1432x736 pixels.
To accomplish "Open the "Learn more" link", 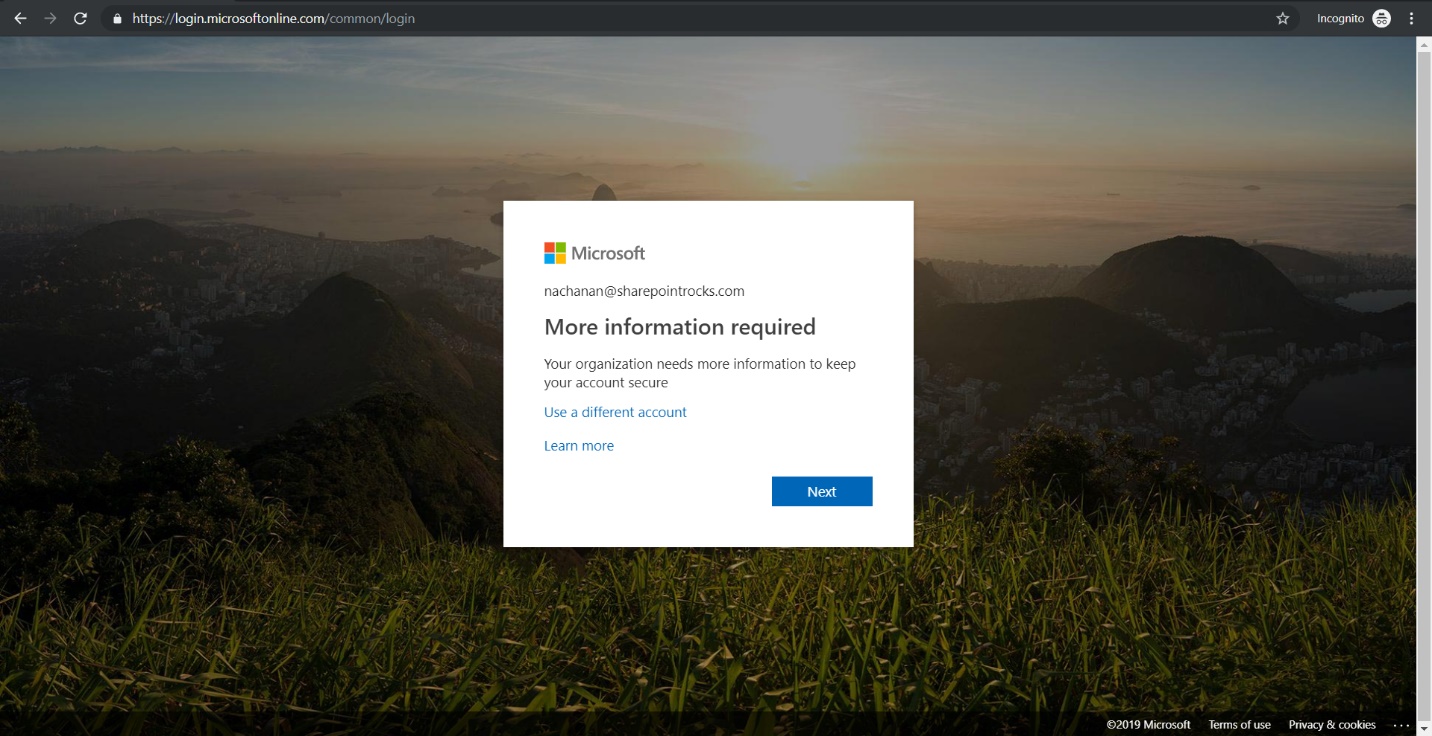I will click(578, 446).
